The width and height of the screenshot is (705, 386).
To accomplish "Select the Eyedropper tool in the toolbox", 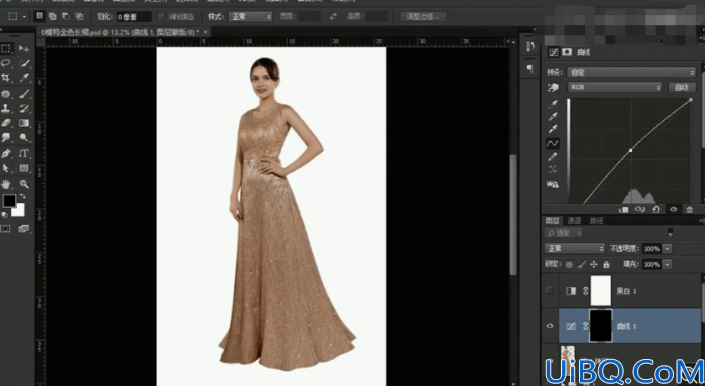I will coord(24,77).
